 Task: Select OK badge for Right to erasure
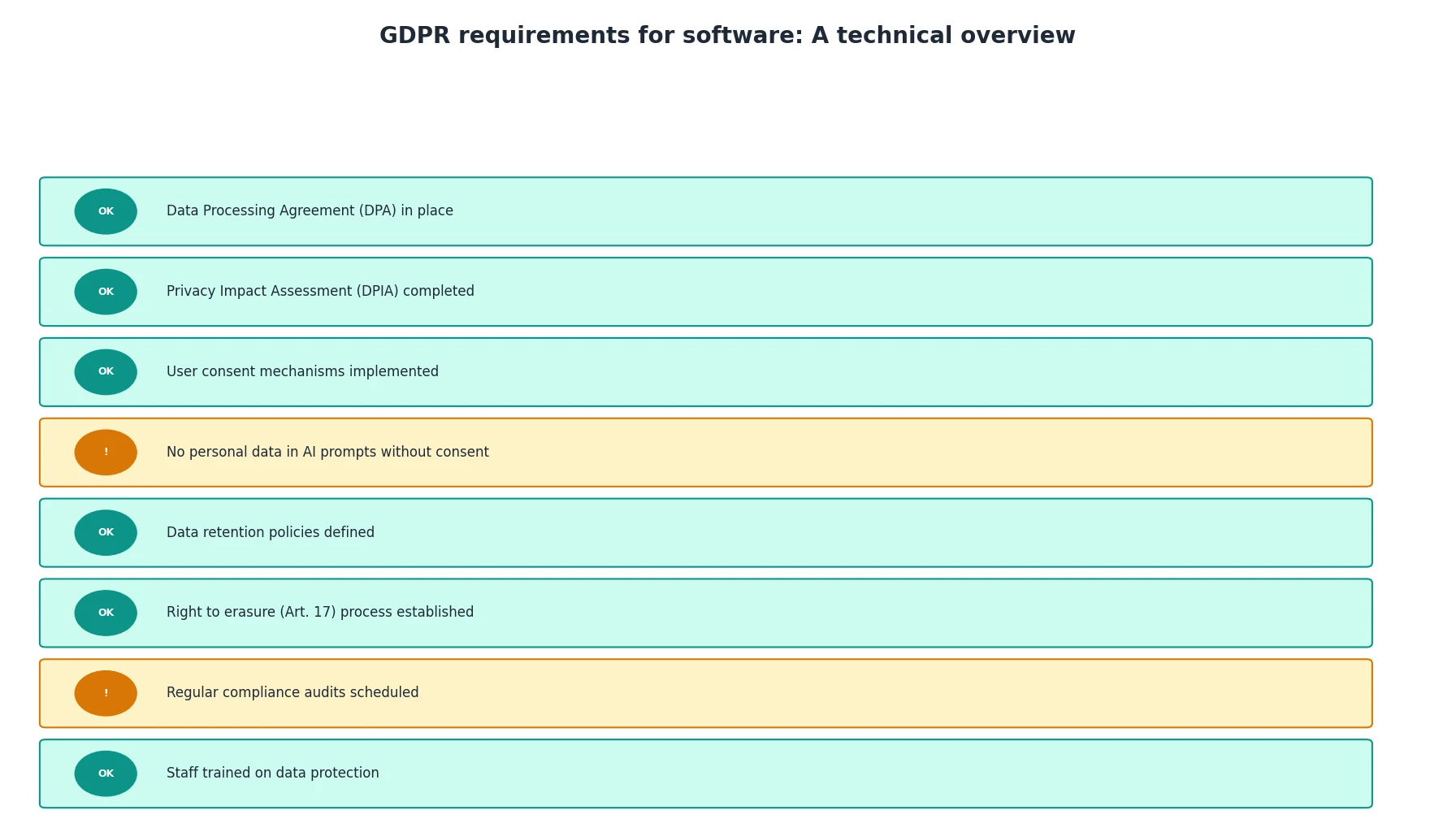point(106,613)
